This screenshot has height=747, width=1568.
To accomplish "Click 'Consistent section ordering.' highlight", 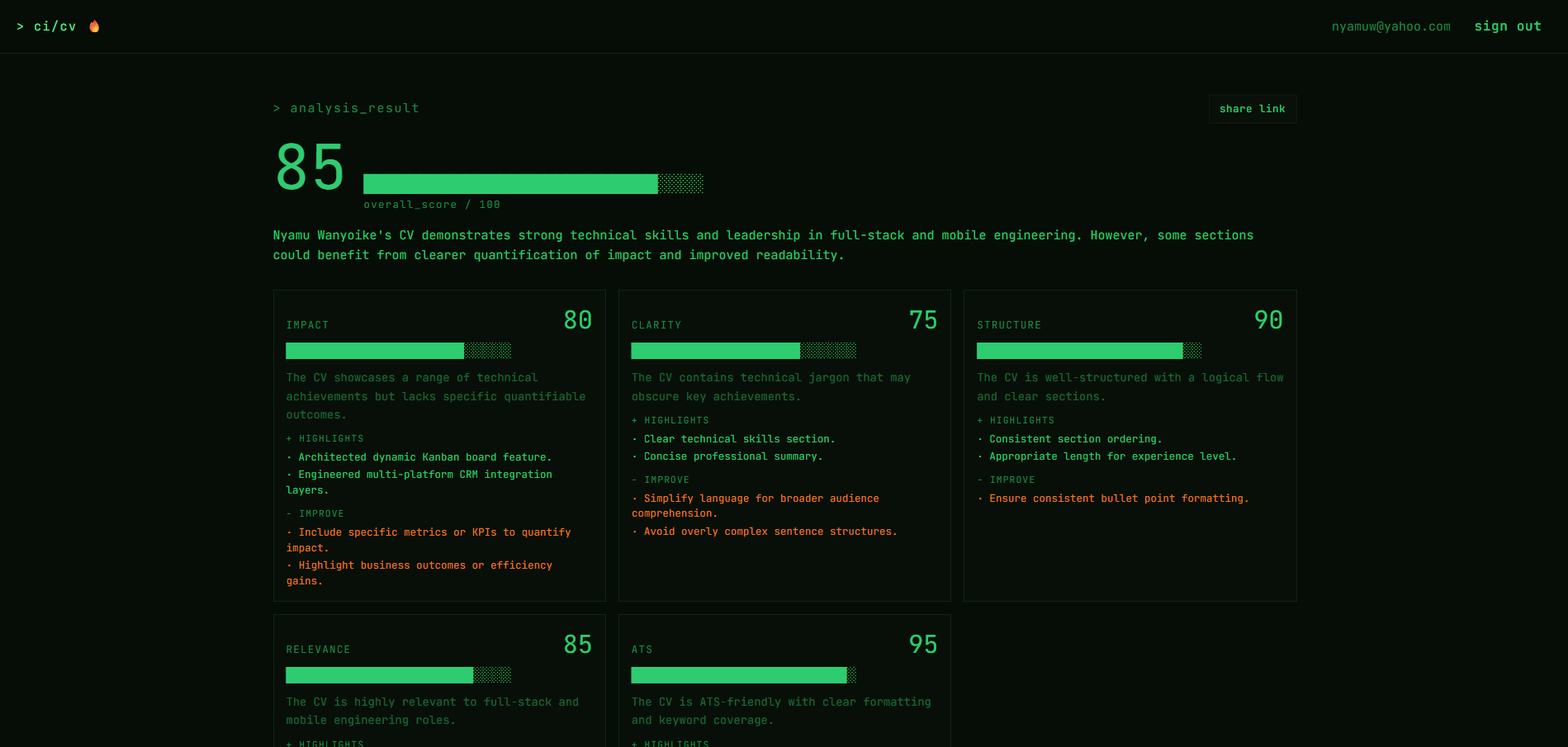I will point(1069,439).
